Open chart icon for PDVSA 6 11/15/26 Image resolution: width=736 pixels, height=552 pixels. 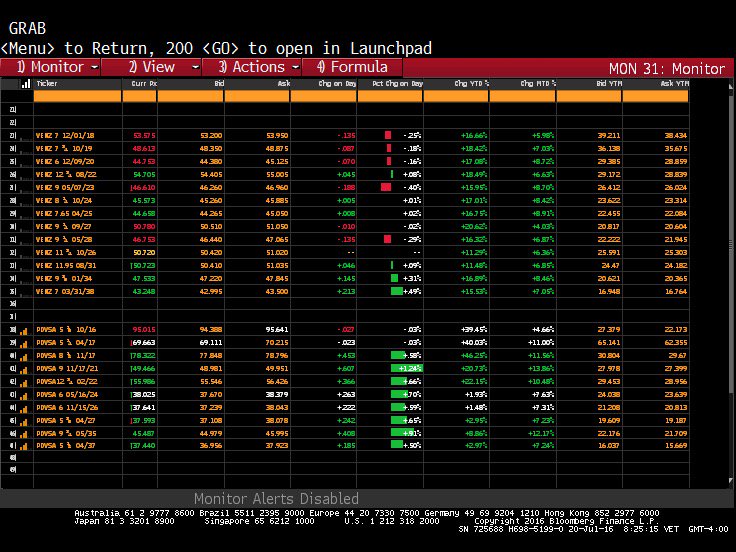23,409
